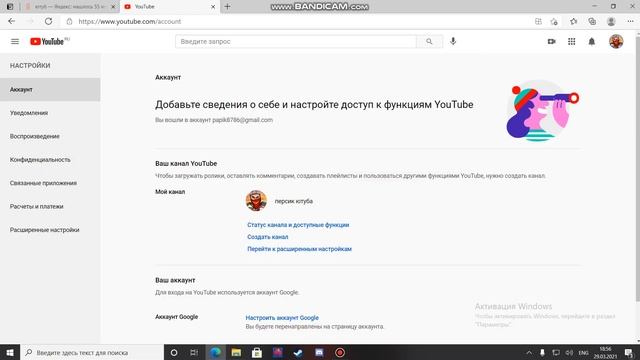Click the taskbar clock and date
Image resolution: width=640 pixels, height=360 pixels.
click(605, 353)
